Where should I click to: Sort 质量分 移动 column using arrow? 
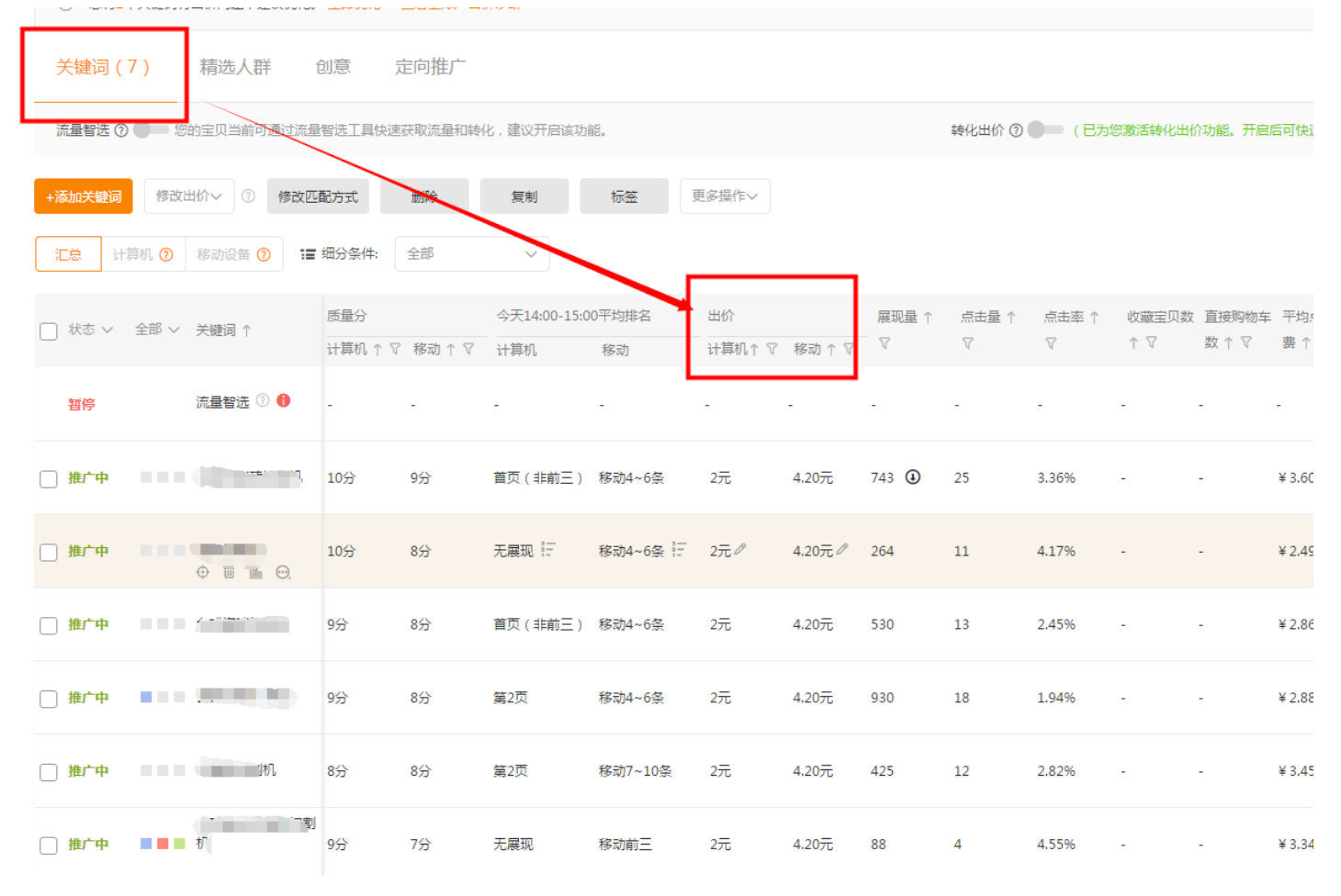451,349
